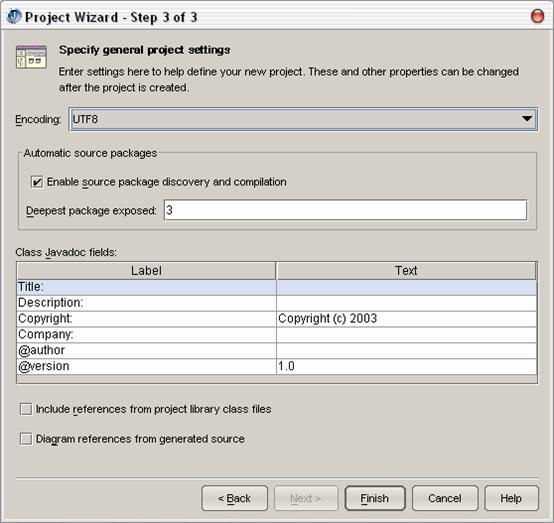Select the Title text cell

click(x=406, y=287)
